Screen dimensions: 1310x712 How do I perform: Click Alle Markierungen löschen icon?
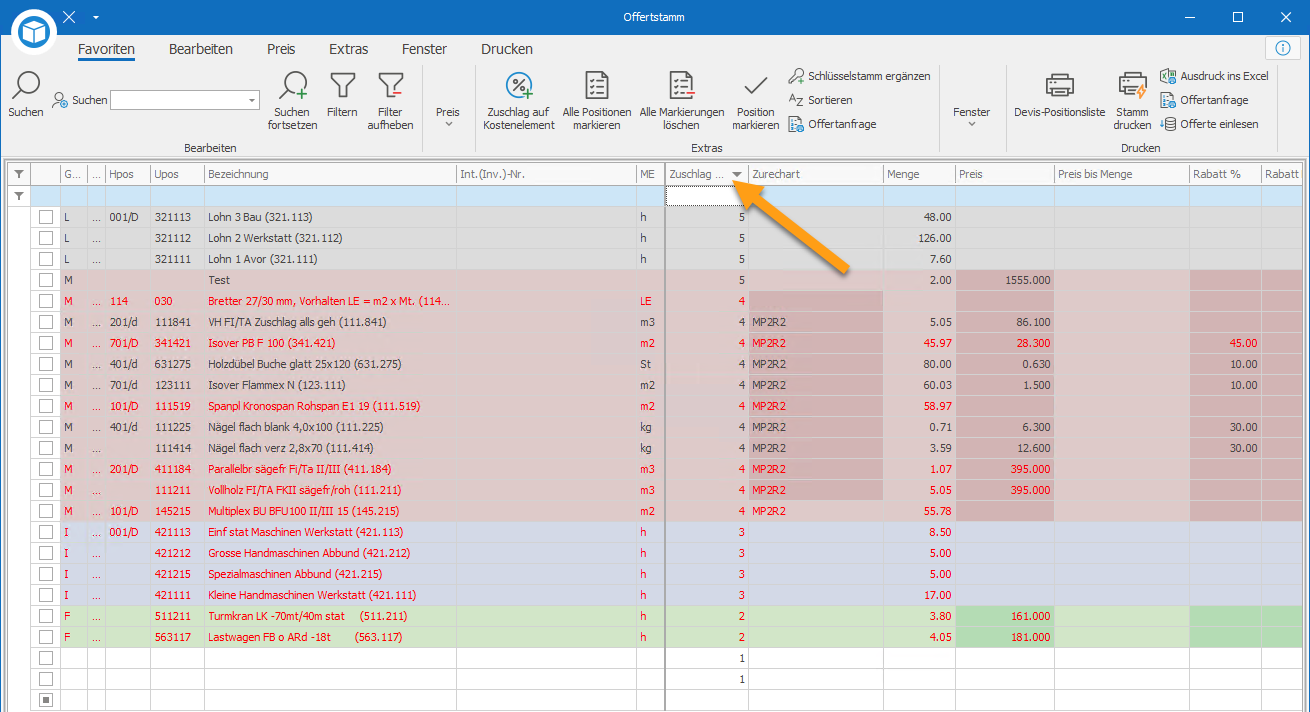click(x=682, y=86)
